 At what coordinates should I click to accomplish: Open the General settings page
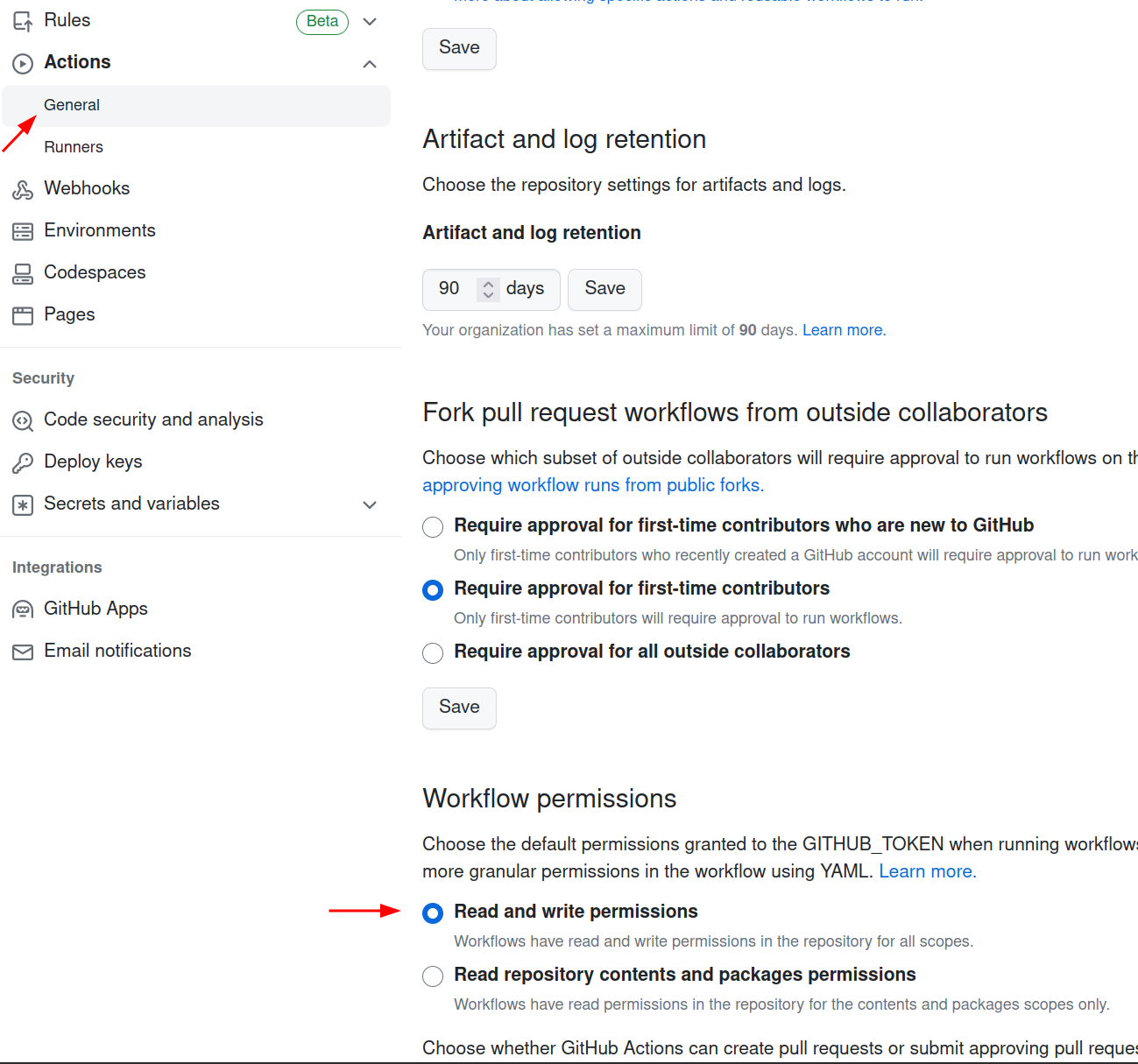click(72, 105)
